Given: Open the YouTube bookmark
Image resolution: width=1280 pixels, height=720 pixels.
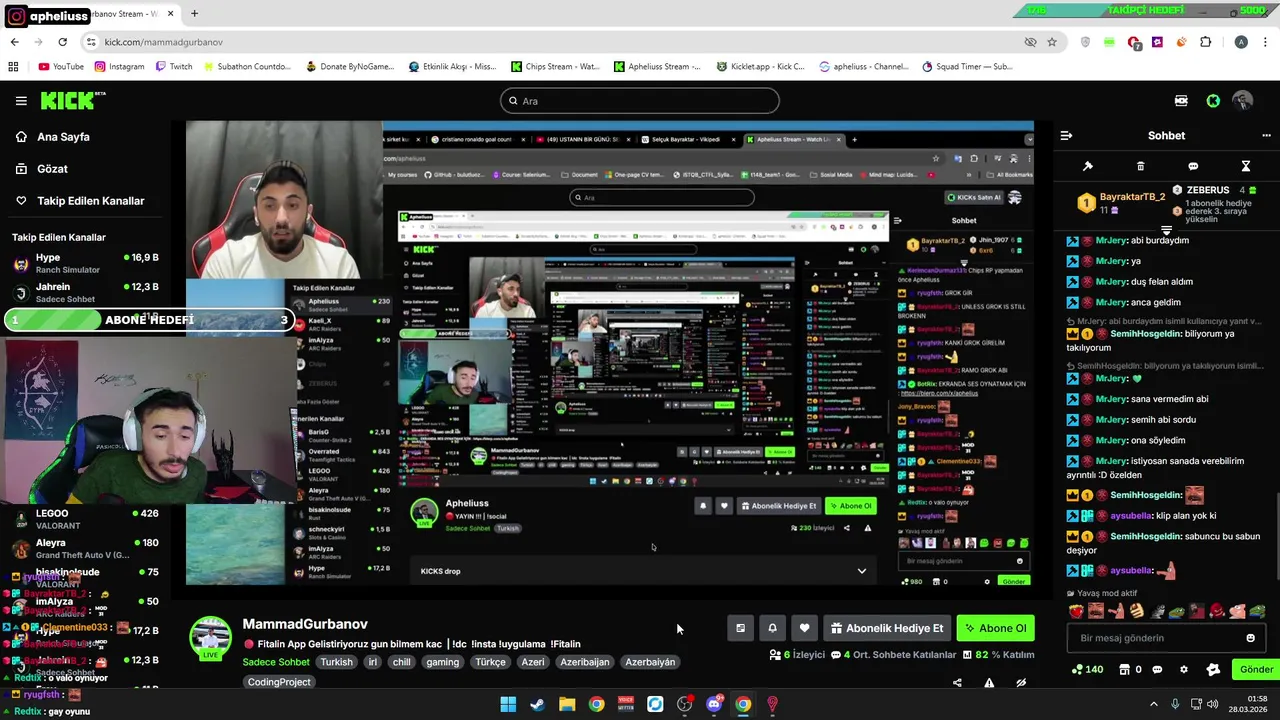Looking at the screenshot, I should pyautogui.click(x=61, y=67).
